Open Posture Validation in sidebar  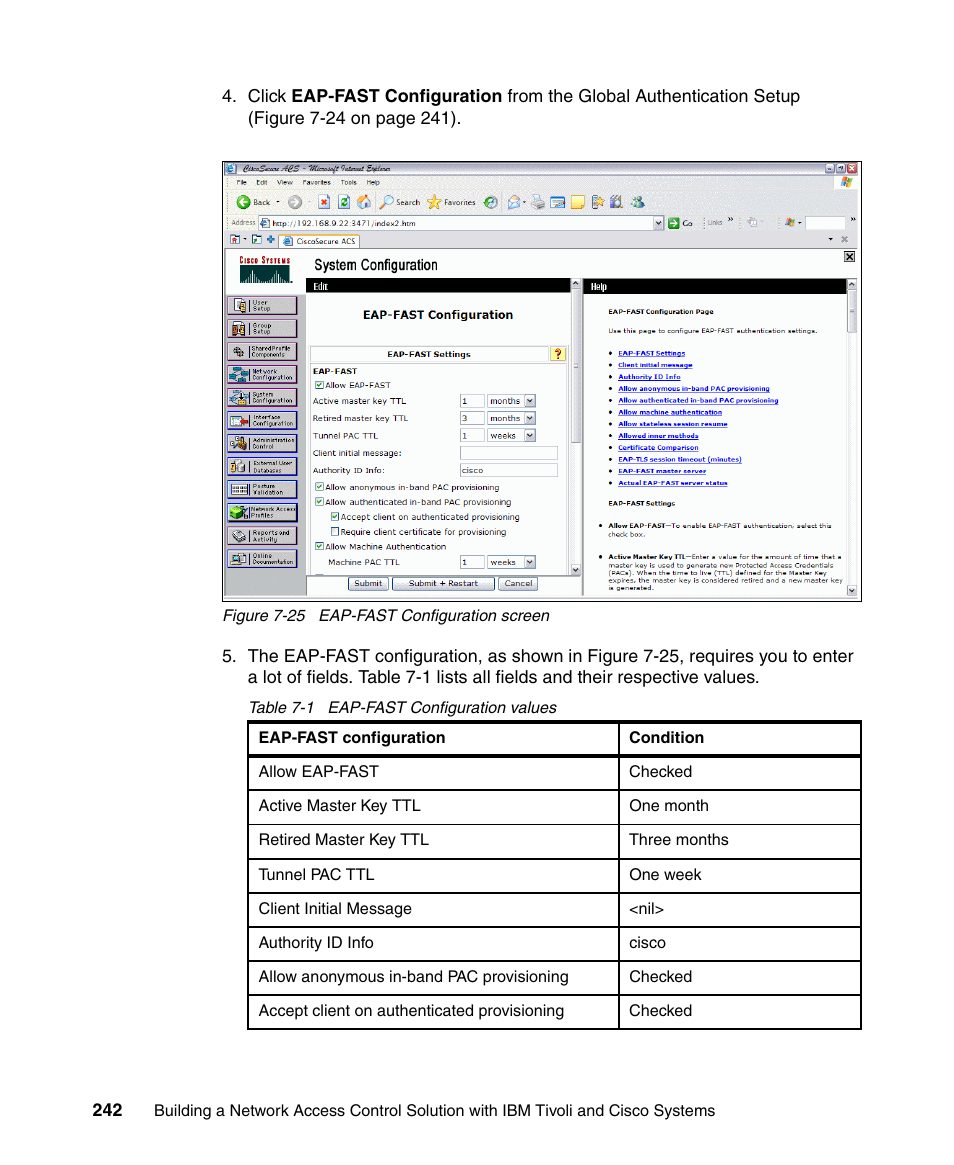click(262, 490)
